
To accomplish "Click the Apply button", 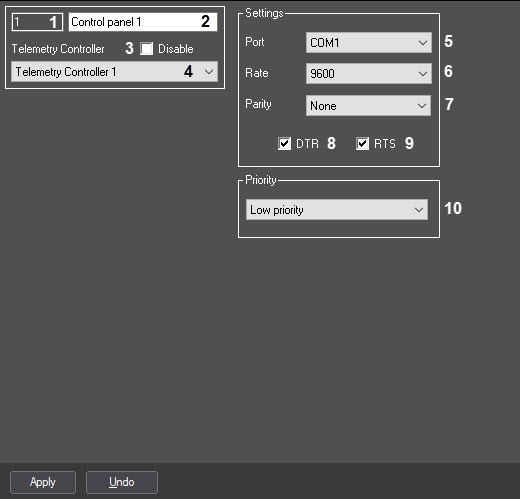I will pos(43,482).
